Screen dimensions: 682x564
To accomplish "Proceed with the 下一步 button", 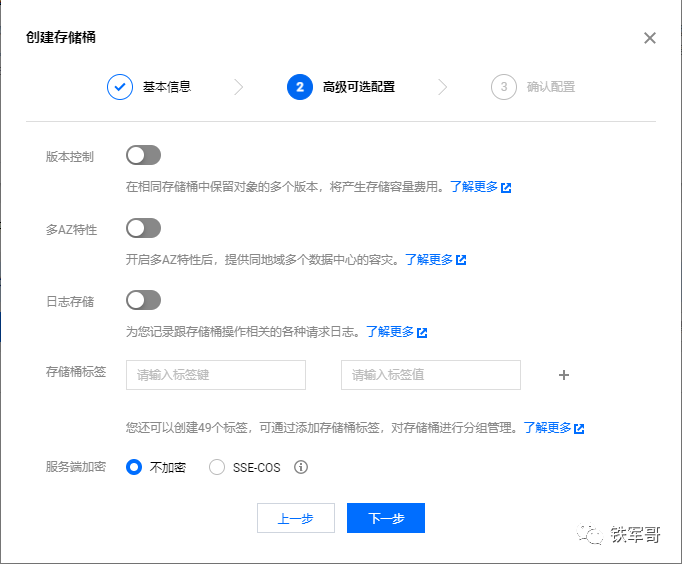I will (x=386, y=518).
